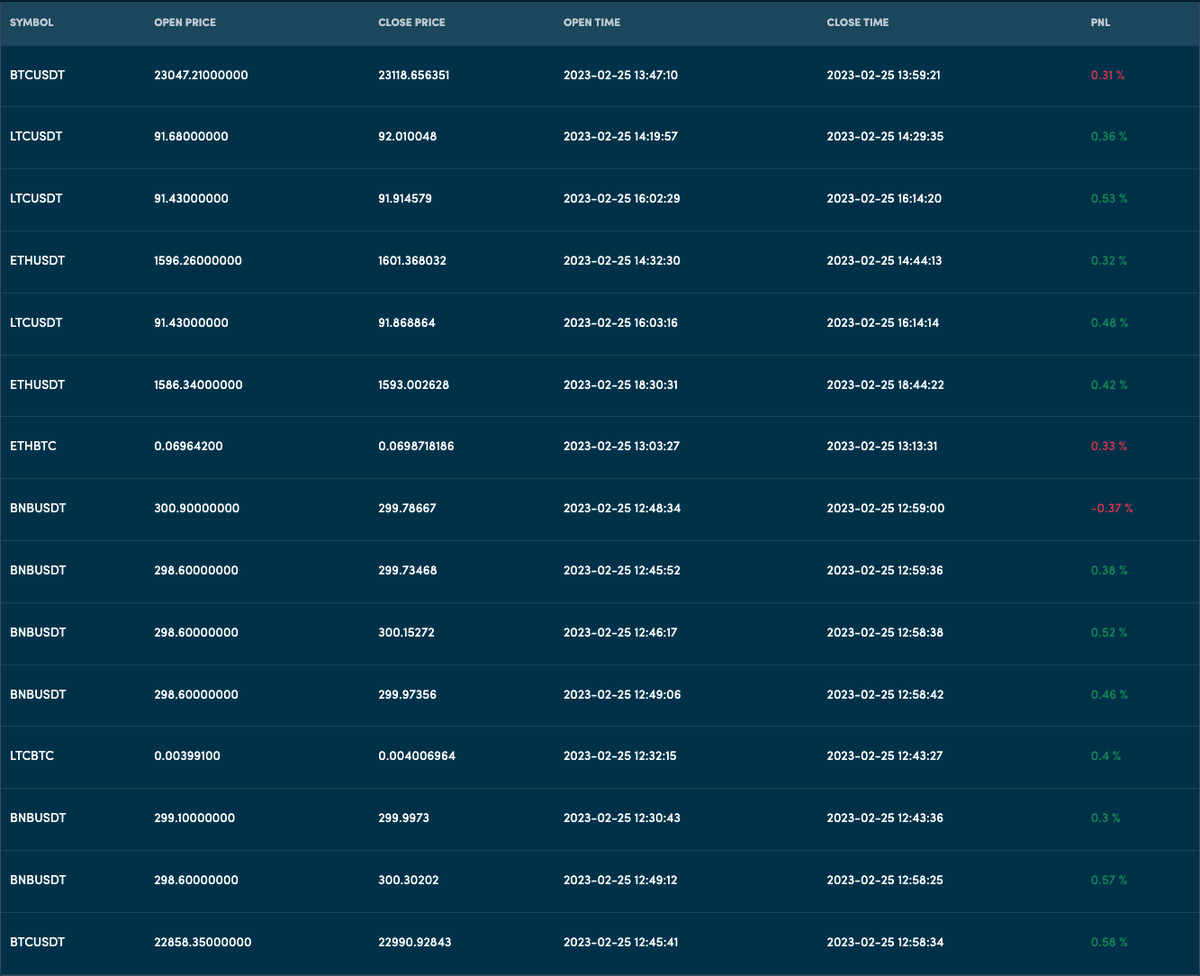Click the red 0.31 % PNL value

click(1108, 75)
